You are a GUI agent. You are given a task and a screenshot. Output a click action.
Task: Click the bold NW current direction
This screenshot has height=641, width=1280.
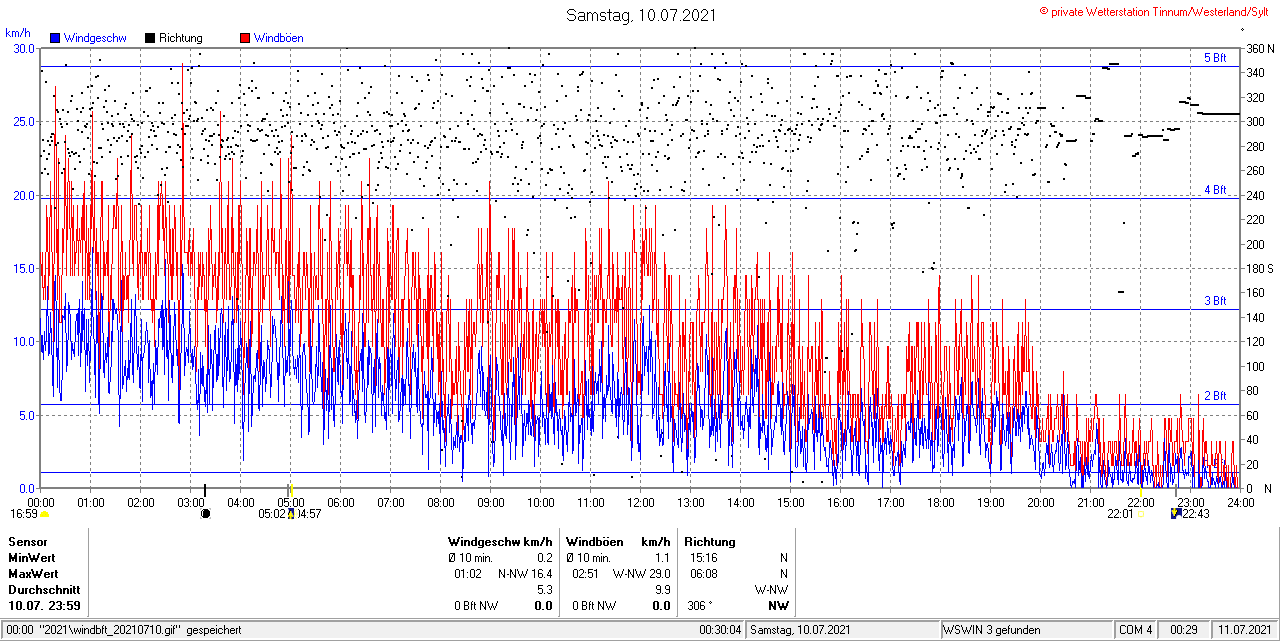pos(778,606)
